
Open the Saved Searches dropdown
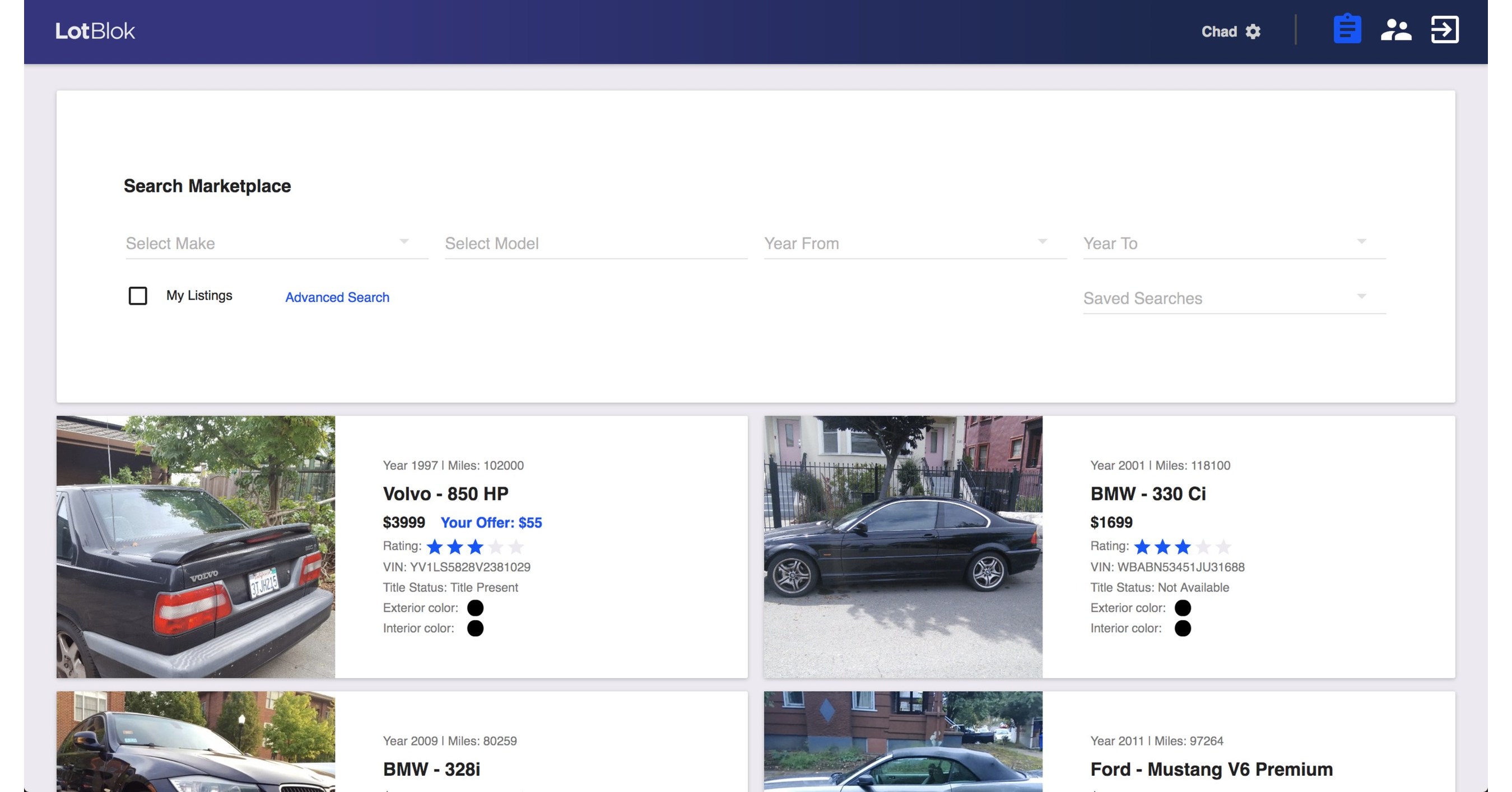[1233, 298]
